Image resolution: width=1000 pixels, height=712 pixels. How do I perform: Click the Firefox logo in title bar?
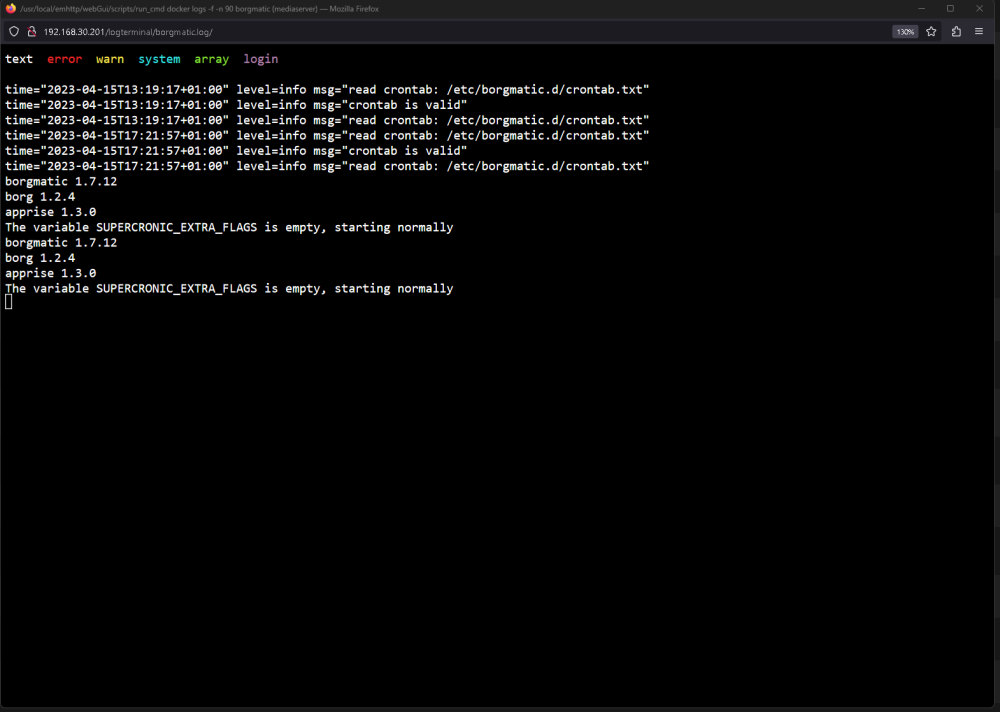click(x=10, y=8)
